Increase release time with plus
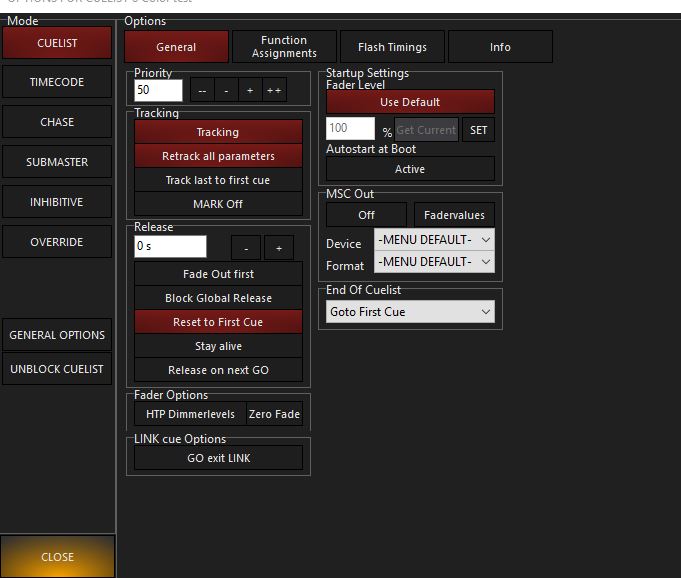The width and height of the screenshot is (681, 578). point(279,248)
